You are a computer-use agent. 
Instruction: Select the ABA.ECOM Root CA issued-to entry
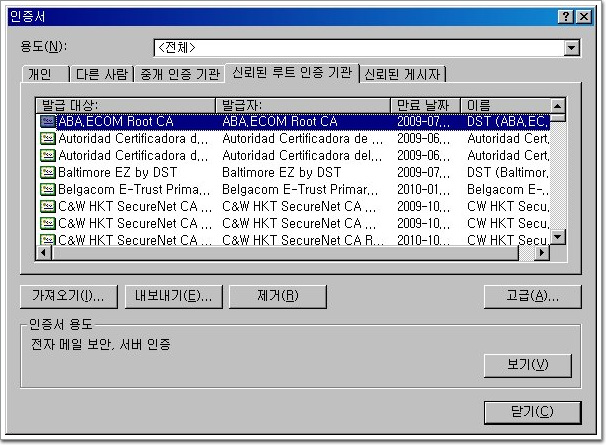[x=116, y=121]
